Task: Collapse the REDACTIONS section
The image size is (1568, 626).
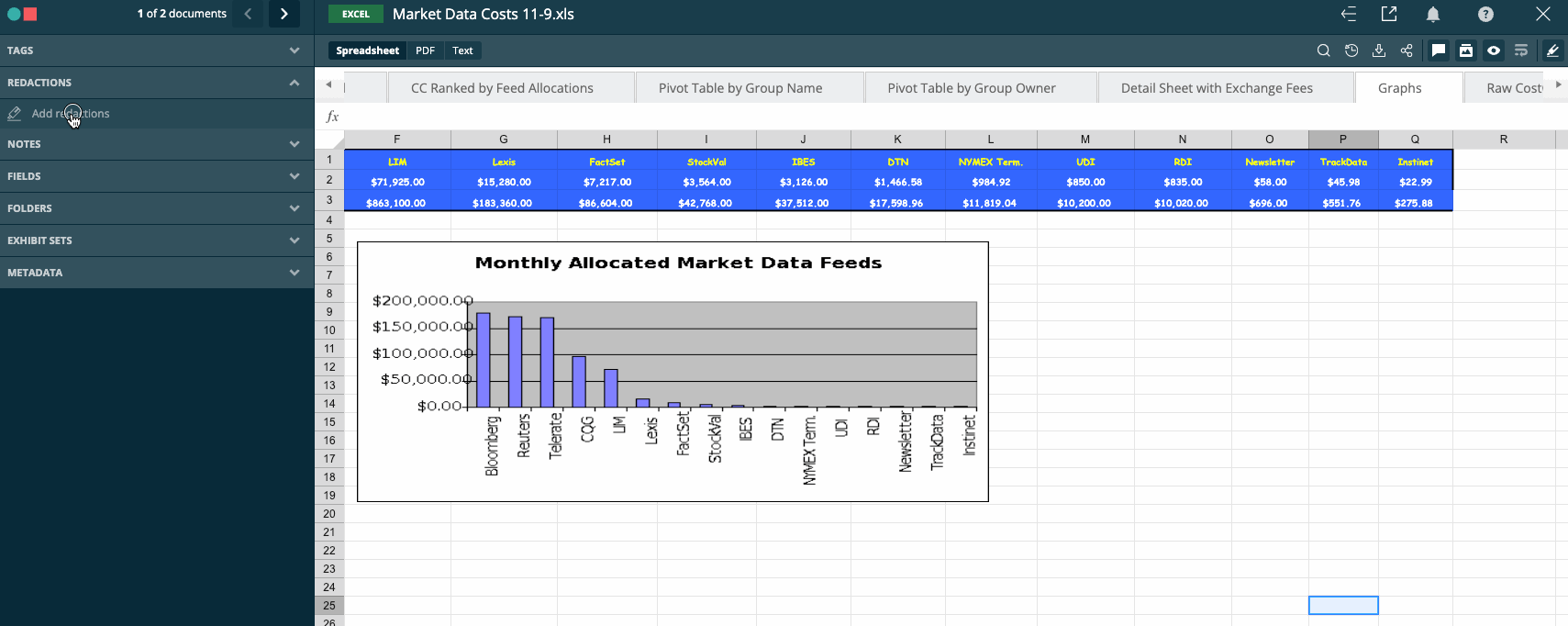Action: pos(157,83)
